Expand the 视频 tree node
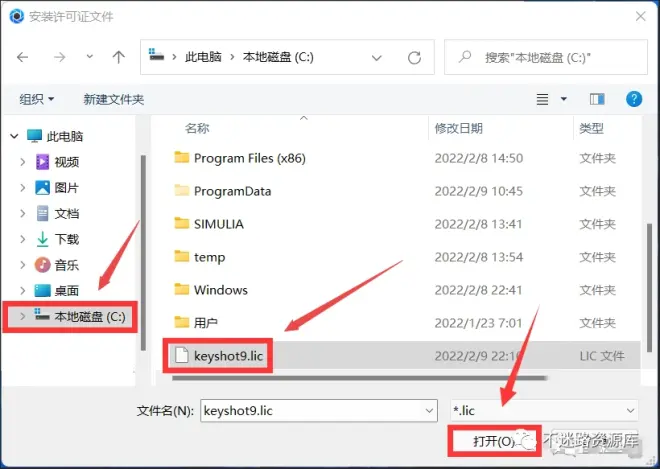This screenshot has width=660, height=469. (x=23, y=162)
